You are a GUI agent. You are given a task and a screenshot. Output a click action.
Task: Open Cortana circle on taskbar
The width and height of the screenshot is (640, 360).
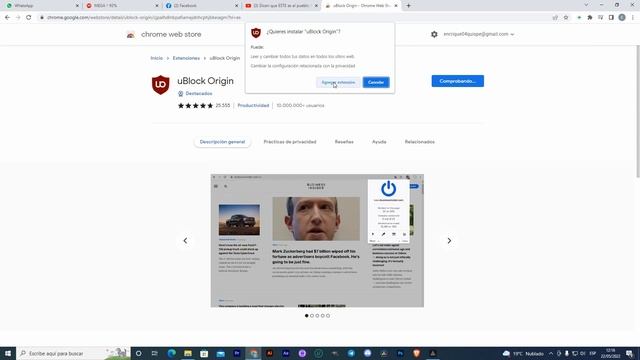pos(138,353)
